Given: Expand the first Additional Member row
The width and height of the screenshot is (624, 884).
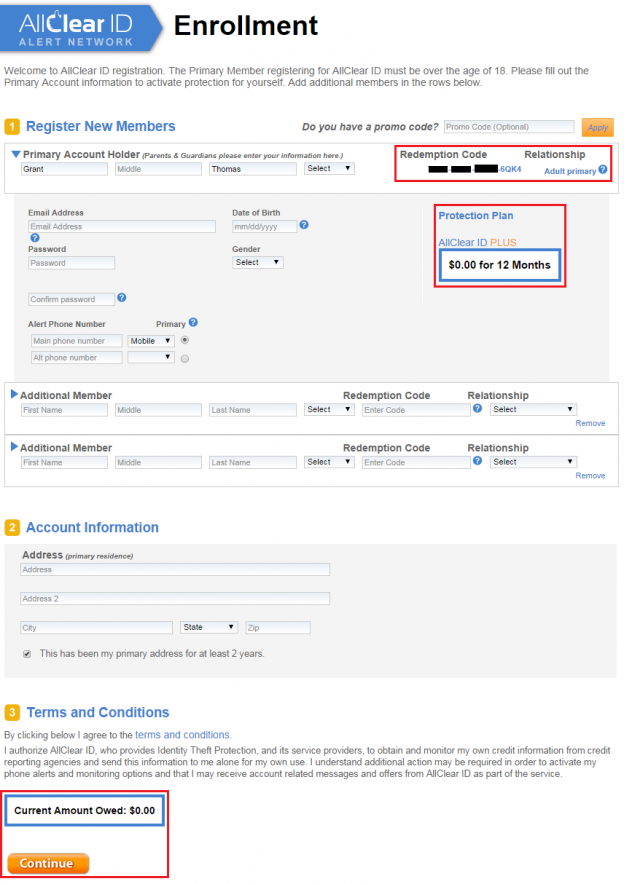Looking at the screenshot, I should pyautogui.click(x=14, y=395).
